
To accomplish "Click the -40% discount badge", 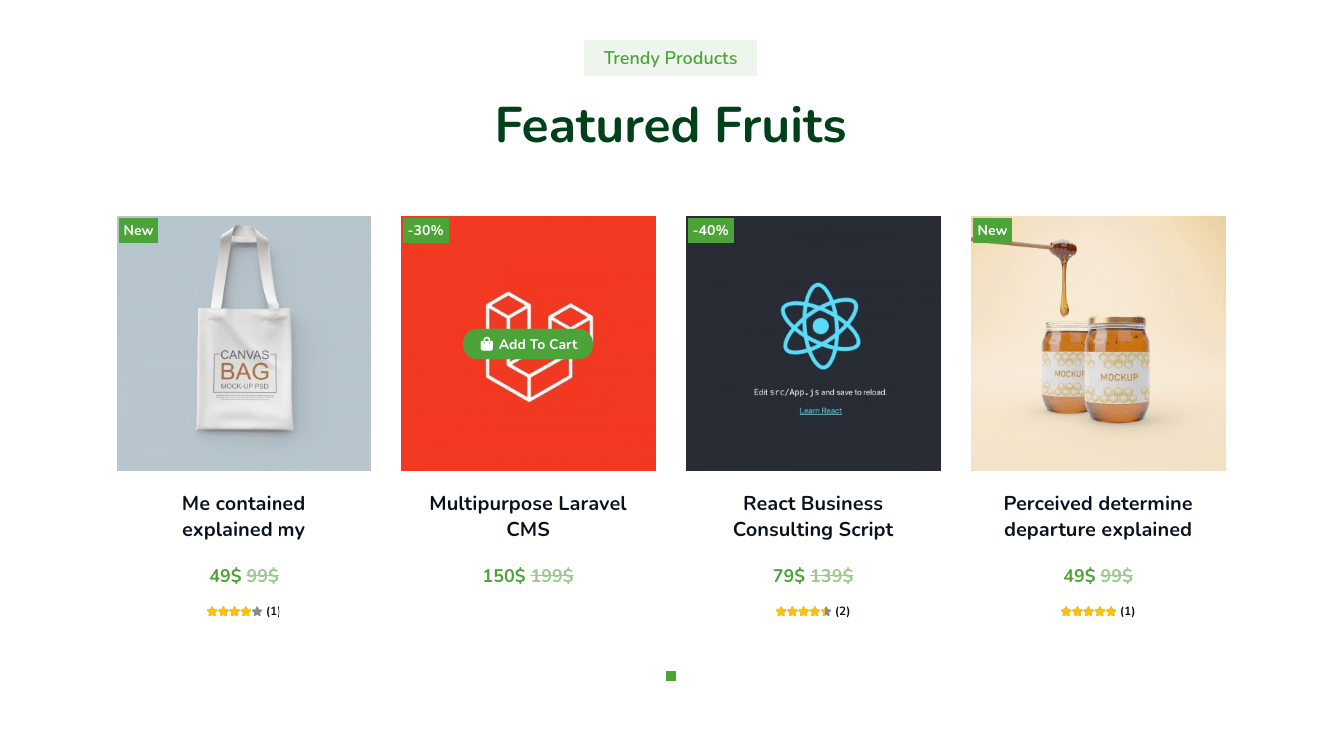I will tap(710, 230).
